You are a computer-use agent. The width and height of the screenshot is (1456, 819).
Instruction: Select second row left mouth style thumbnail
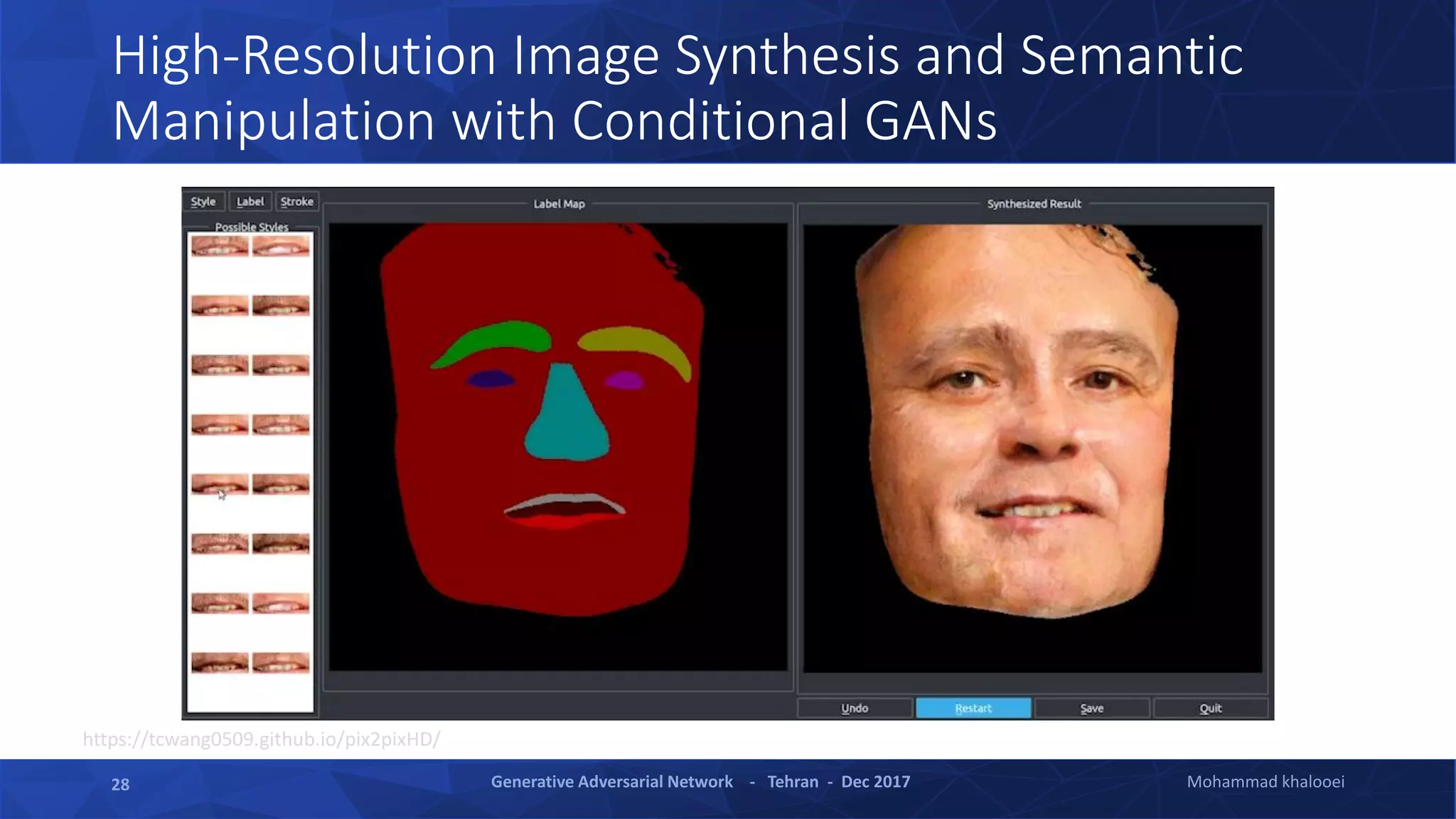click(220, 306)
